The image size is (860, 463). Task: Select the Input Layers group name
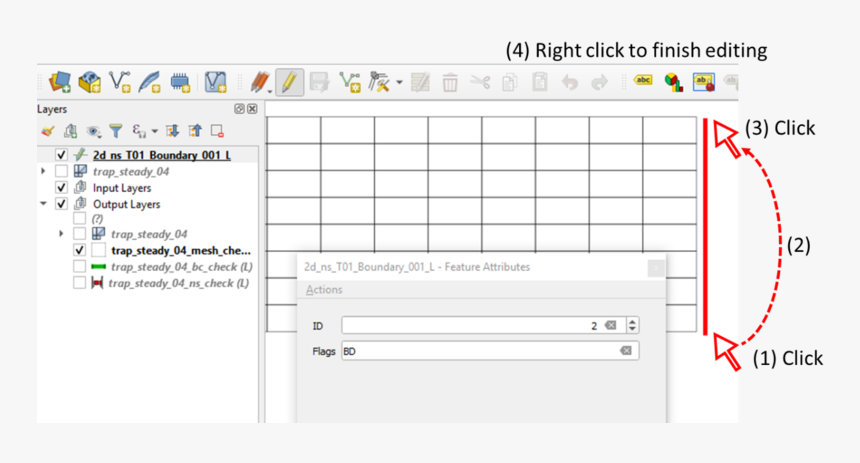point(122,188)
